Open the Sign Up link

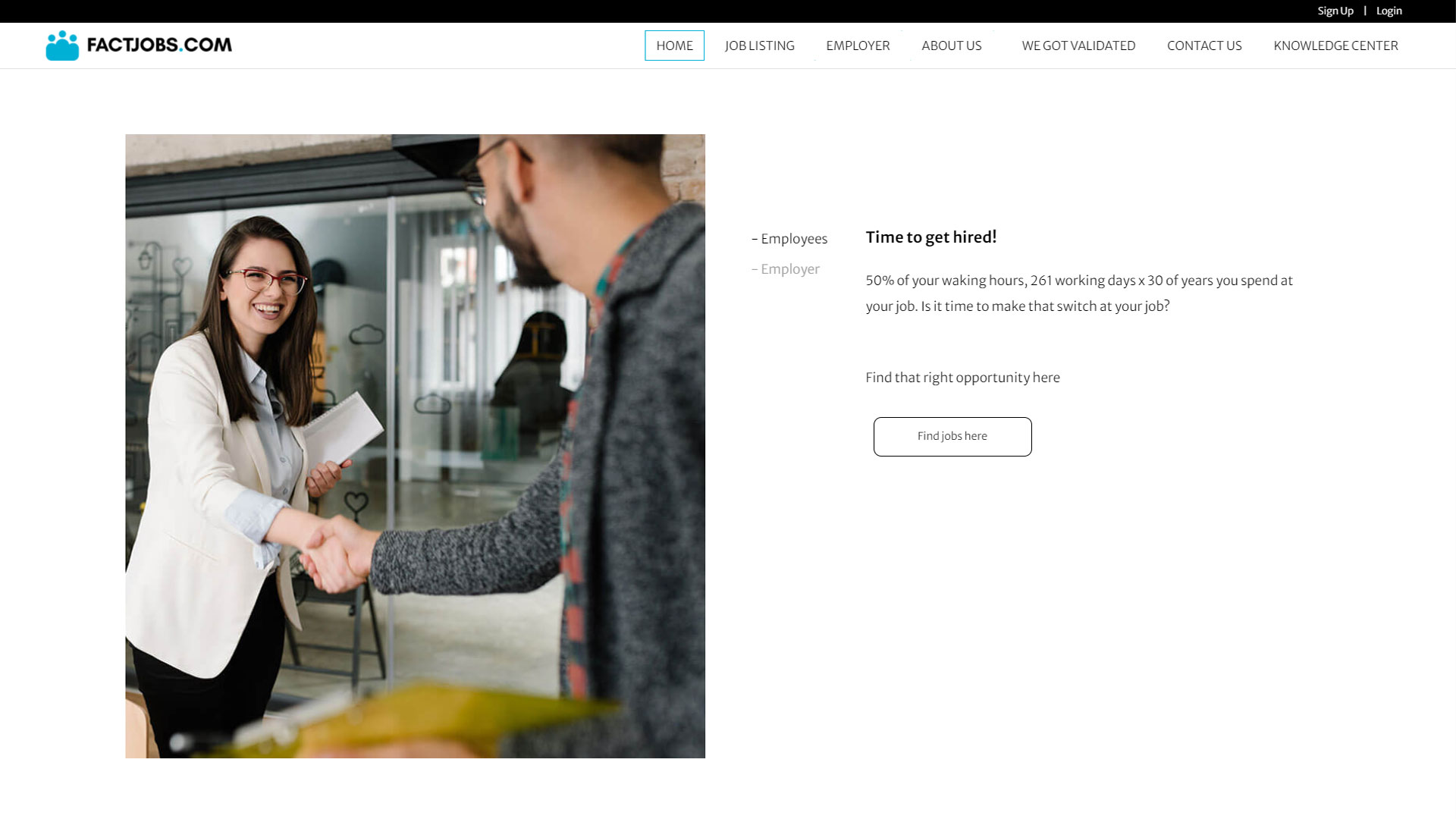point(1335,11)
